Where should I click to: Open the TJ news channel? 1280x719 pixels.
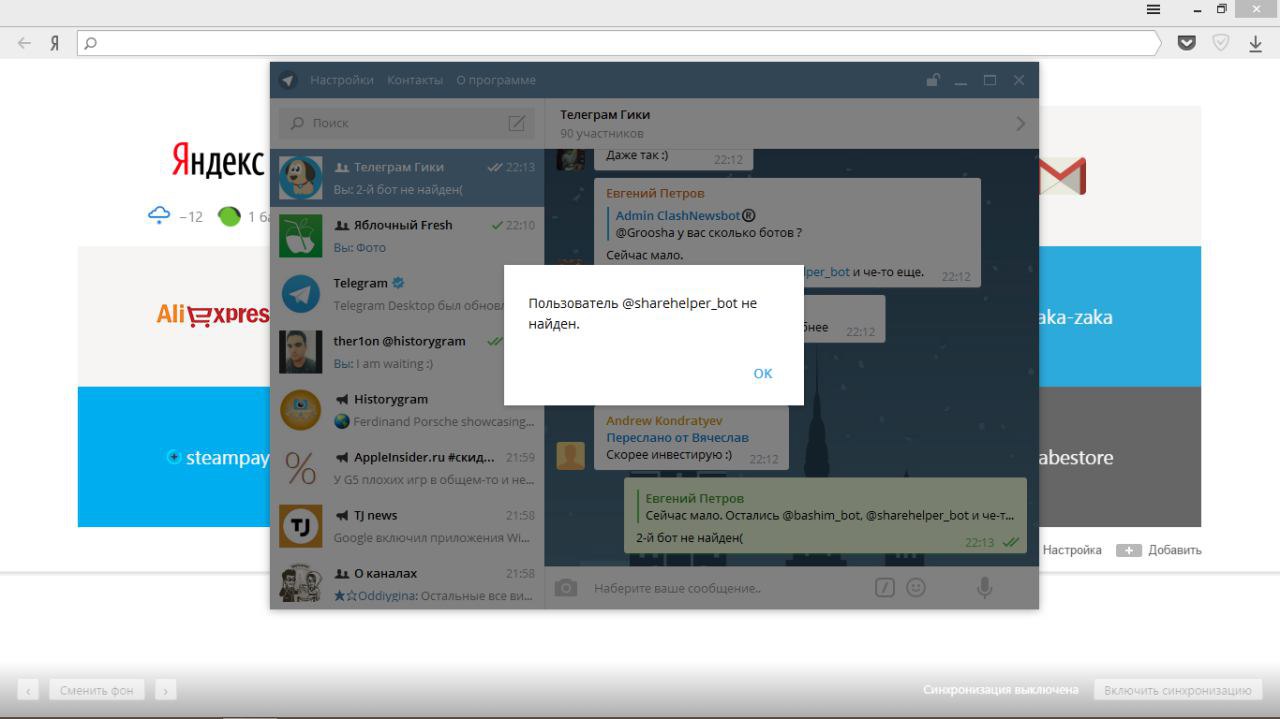coord(407,526)
